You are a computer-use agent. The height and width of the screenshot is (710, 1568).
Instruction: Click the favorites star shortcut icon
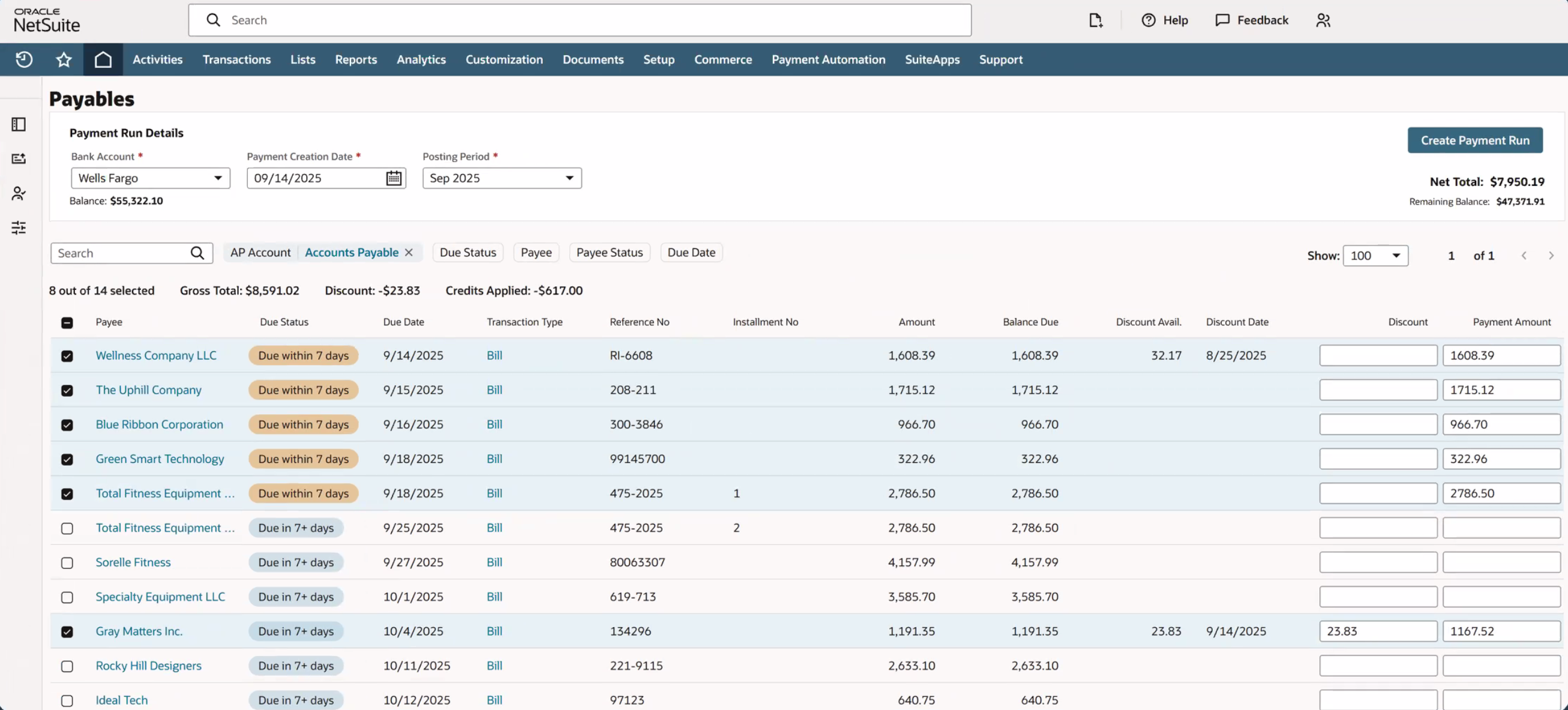click(x=63, y=59)
